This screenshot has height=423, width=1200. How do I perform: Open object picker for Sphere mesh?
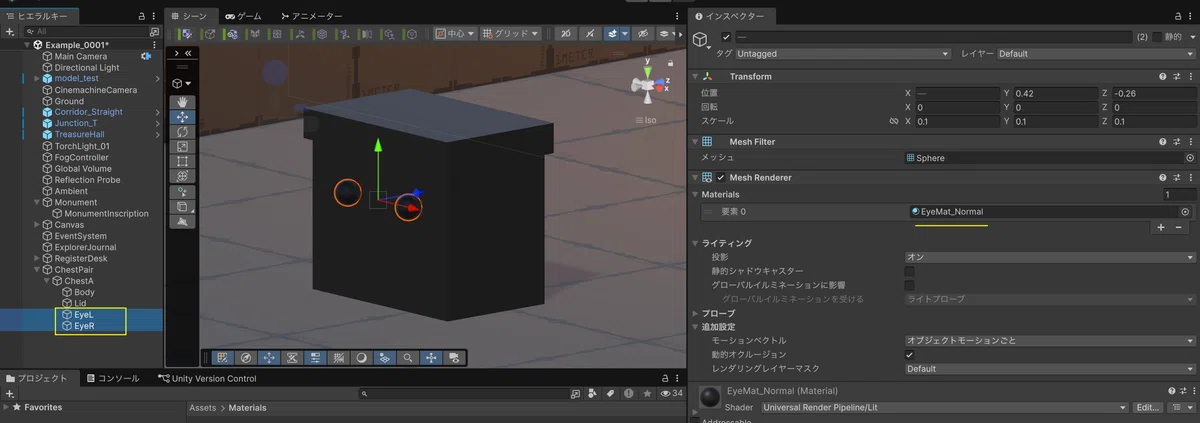tap(1190, 158)
